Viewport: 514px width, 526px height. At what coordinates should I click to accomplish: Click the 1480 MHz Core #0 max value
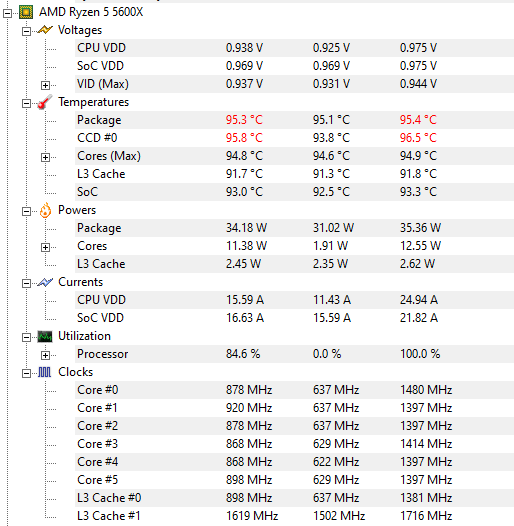coord(426,390)
